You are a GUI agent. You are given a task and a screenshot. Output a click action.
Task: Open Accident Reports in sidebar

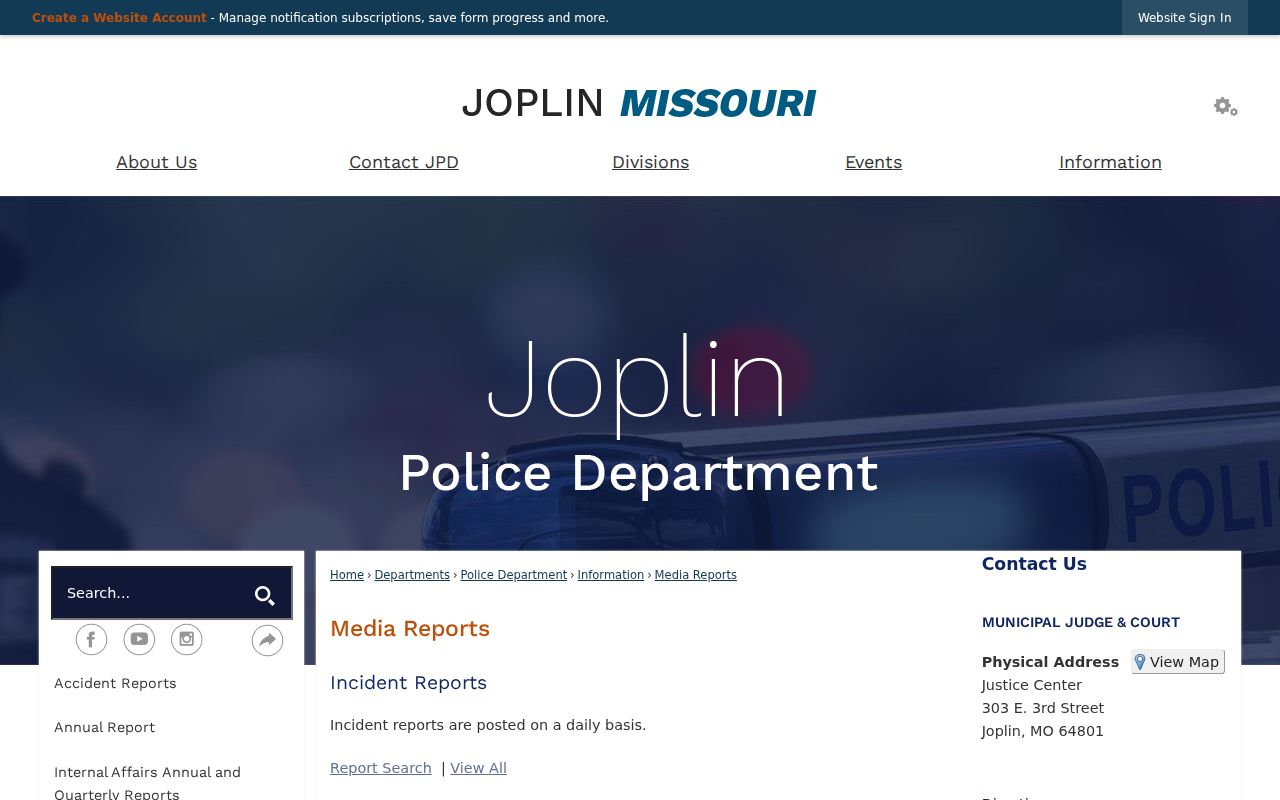click(115, 683)
